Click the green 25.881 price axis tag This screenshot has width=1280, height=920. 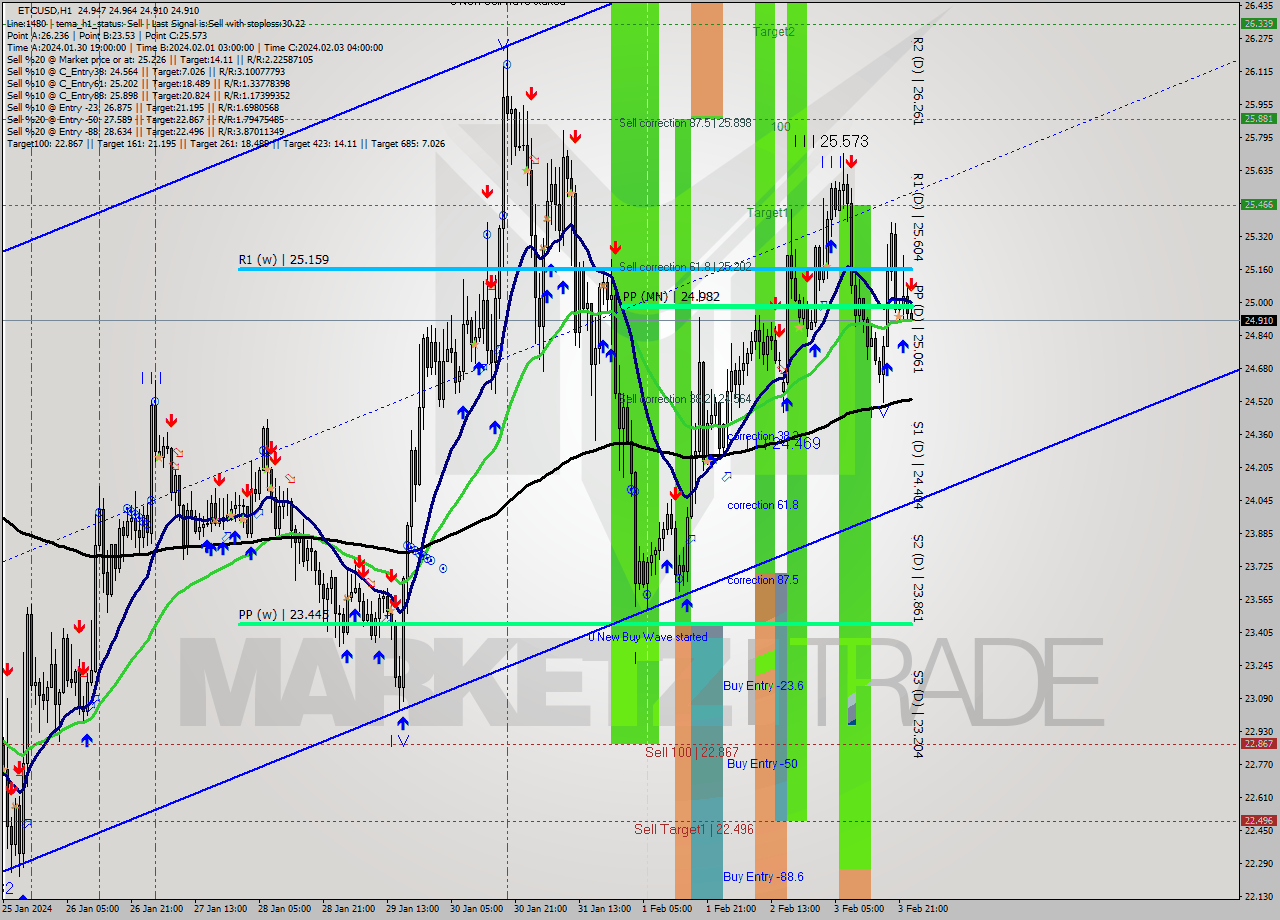pyautogui.click(x=1257, y=118)
